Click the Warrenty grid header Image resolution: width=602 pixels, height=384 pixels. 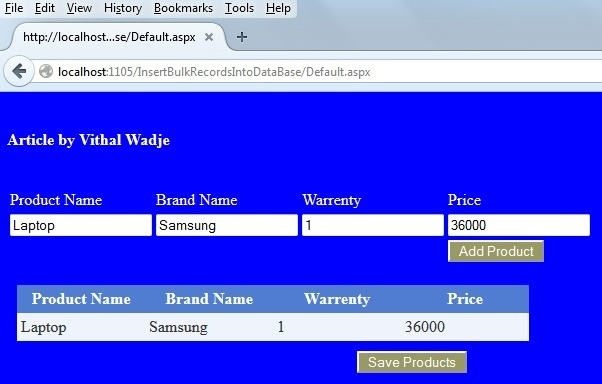click(337, 299)
